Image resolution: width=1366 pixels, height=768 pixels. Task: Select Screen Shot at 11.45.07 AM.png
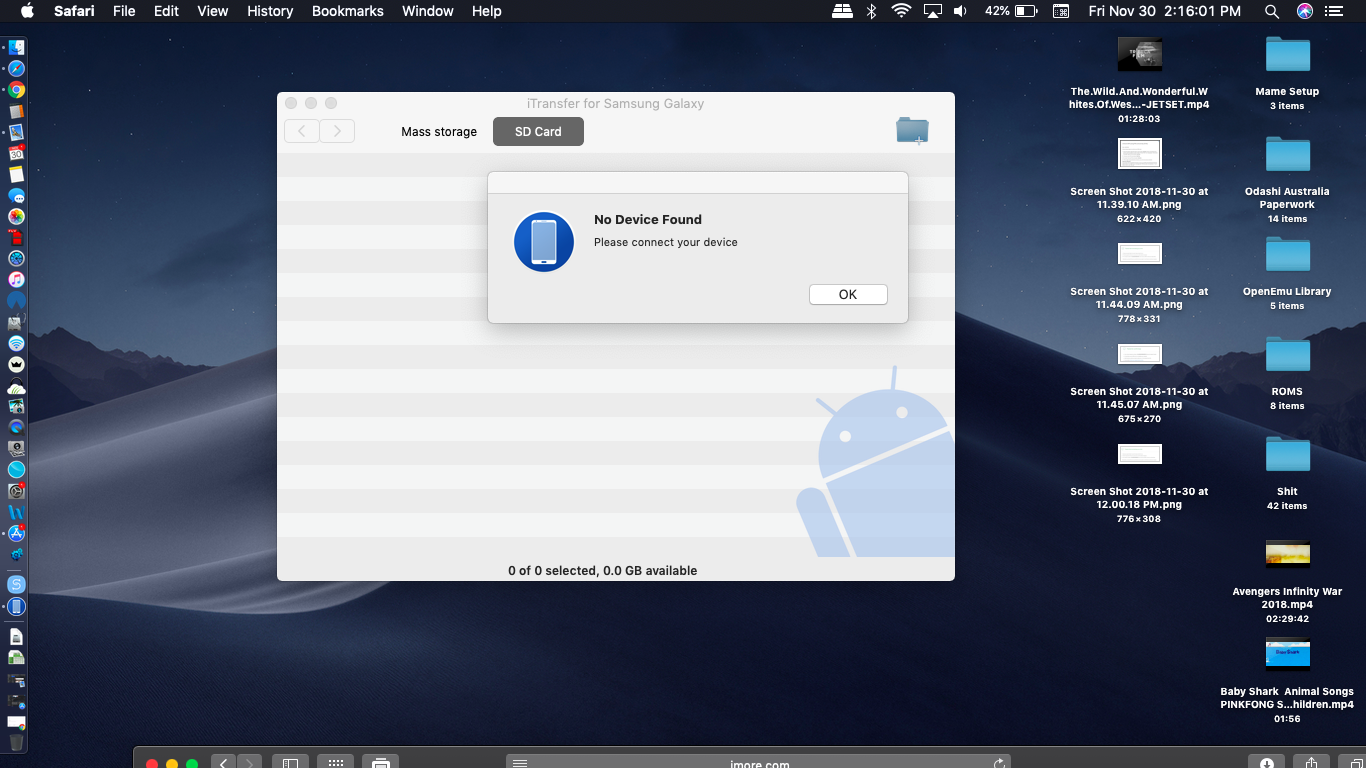coord(1140,354)
